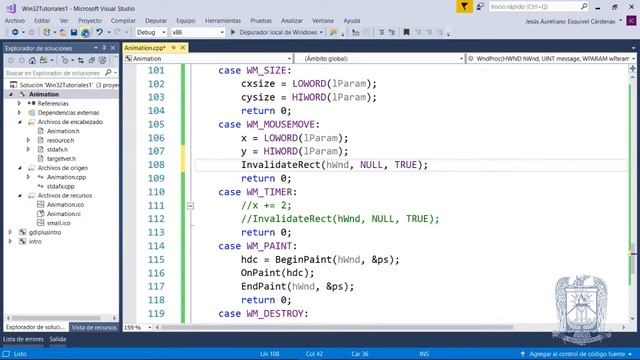The image size is (640, 360).
Task: Open the Proyecto menu
Action: point(90,20)
